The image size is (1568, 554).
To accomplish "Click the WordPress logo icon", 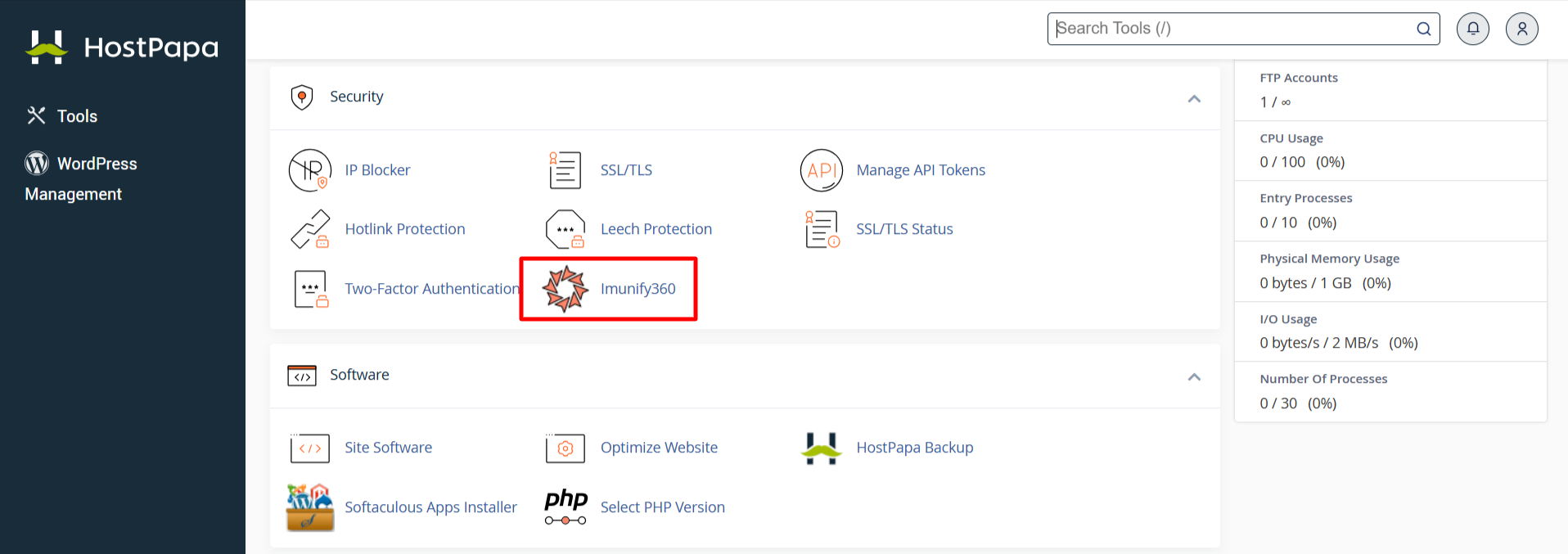I will 37,163.
